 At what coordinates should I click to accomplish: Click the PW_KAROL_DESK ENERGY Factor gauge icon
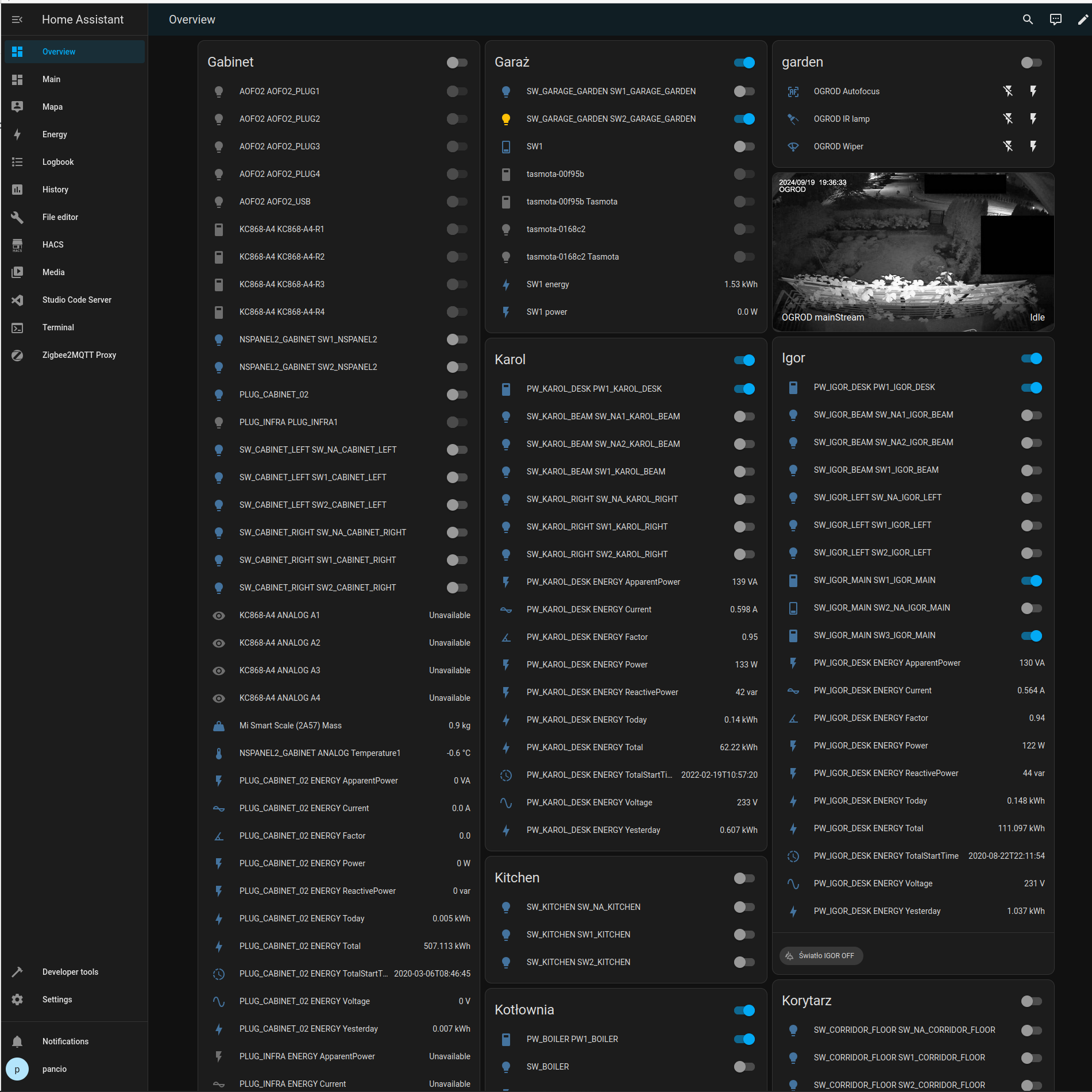(506, 636)
